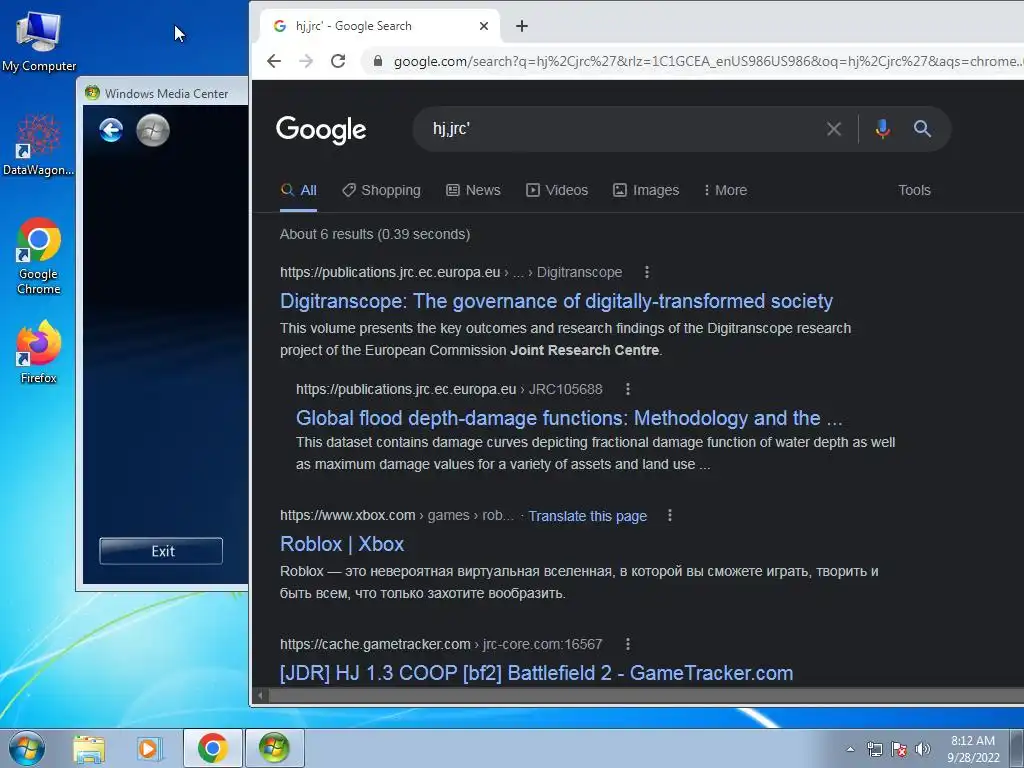
Task: Click the back arrow in Windows Media Center
Action: pyautogui.click(x=111, y=130)
